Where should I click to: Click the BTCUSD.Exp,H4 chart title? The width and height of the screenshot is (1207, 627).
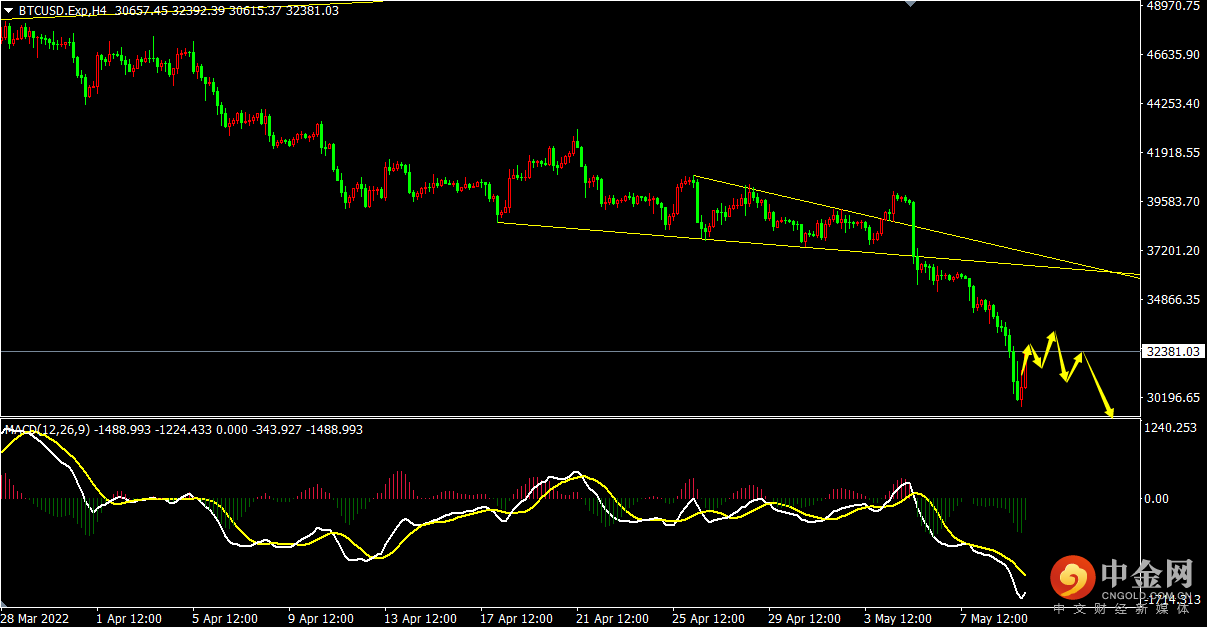[62, 11]
